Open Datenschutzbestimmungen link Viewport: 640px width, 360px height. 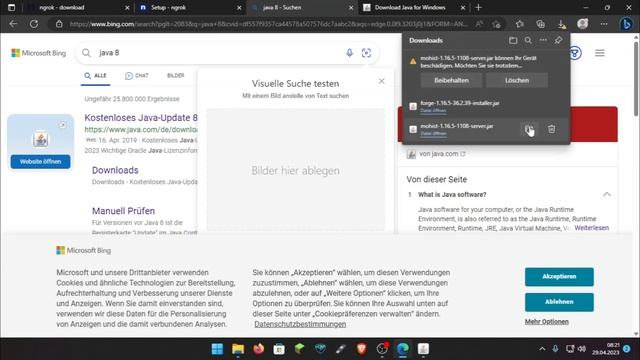click(x=300, y=324)
